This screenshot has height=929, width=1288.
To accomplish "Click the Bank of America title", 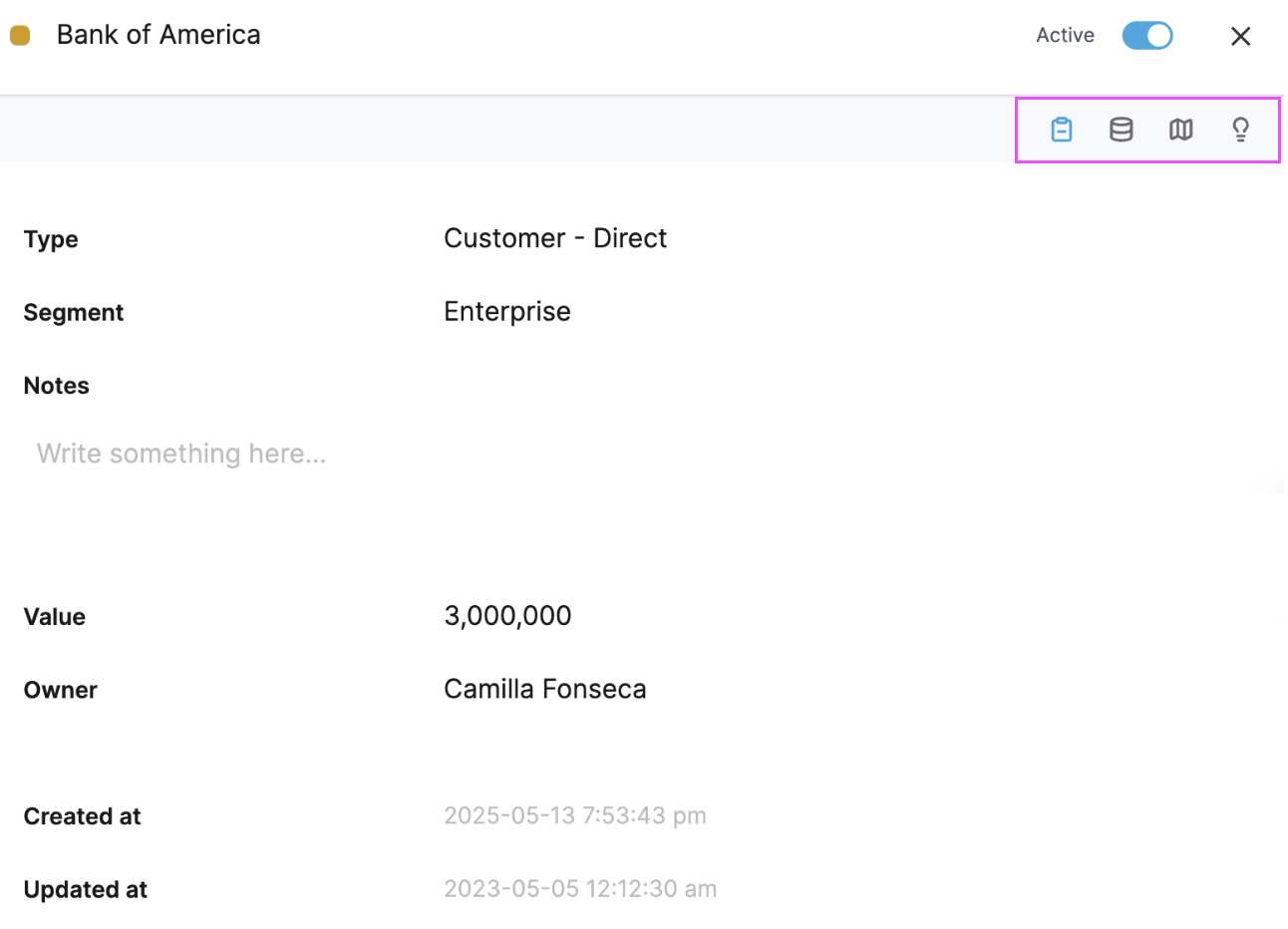I will [159, 35].
